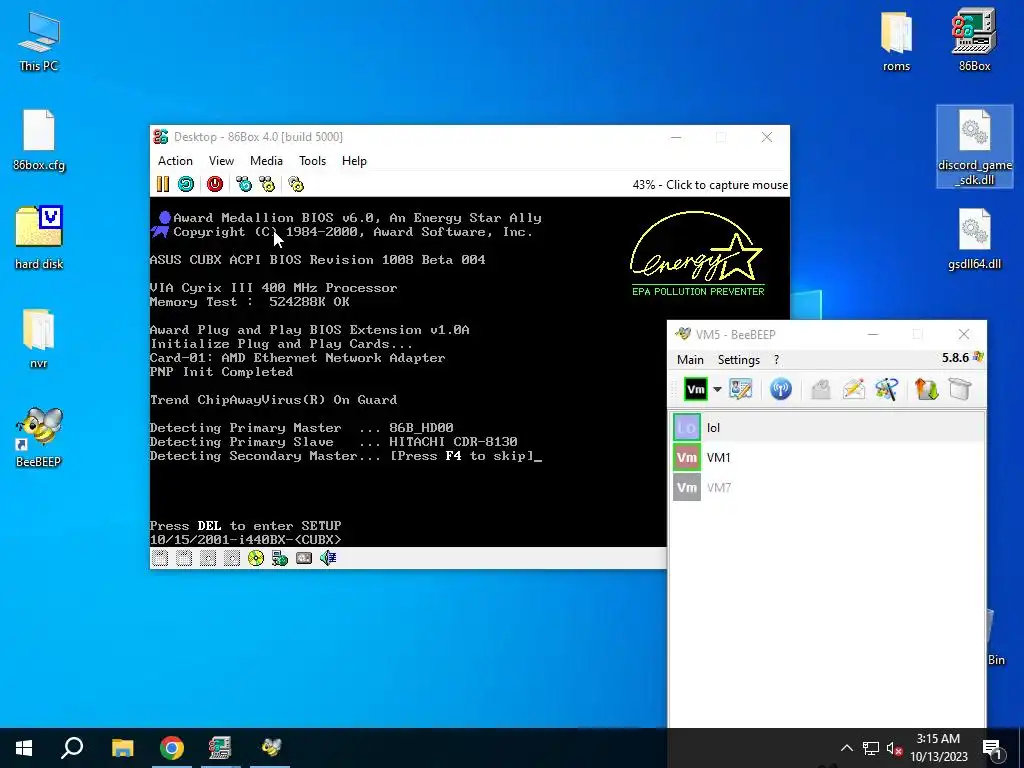
Task: Click the BeeBEEP version 5.8.6 label
Action: point(955,358)
